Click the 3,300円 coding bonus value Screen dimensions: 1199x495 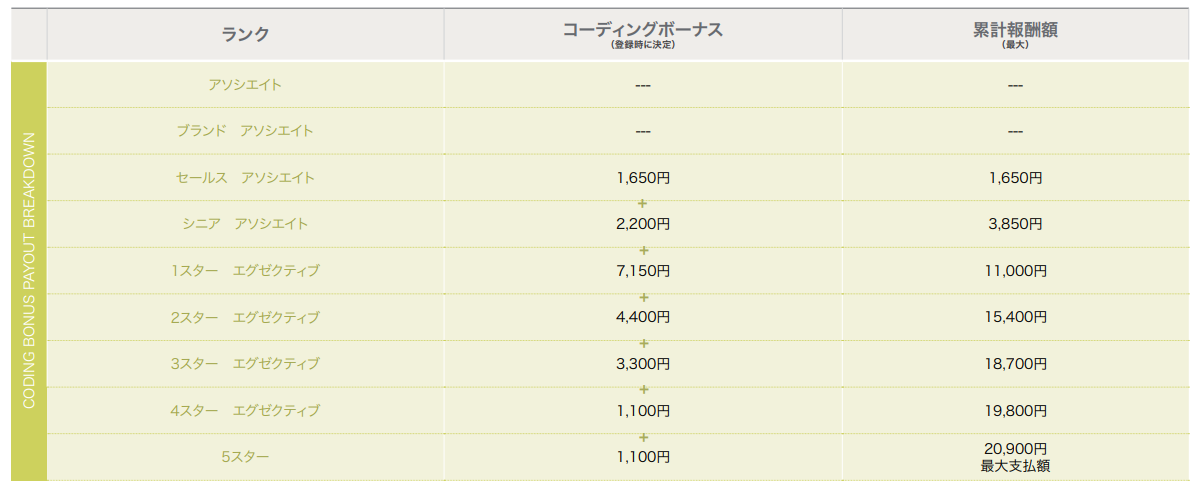click(643, 364)
